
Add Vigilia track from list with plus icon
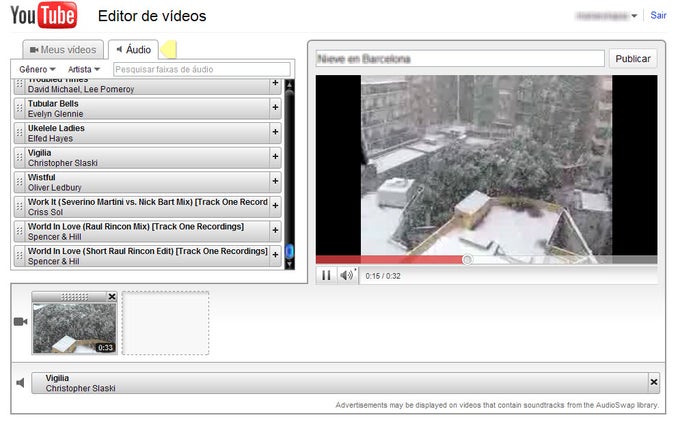coord(275,156)
